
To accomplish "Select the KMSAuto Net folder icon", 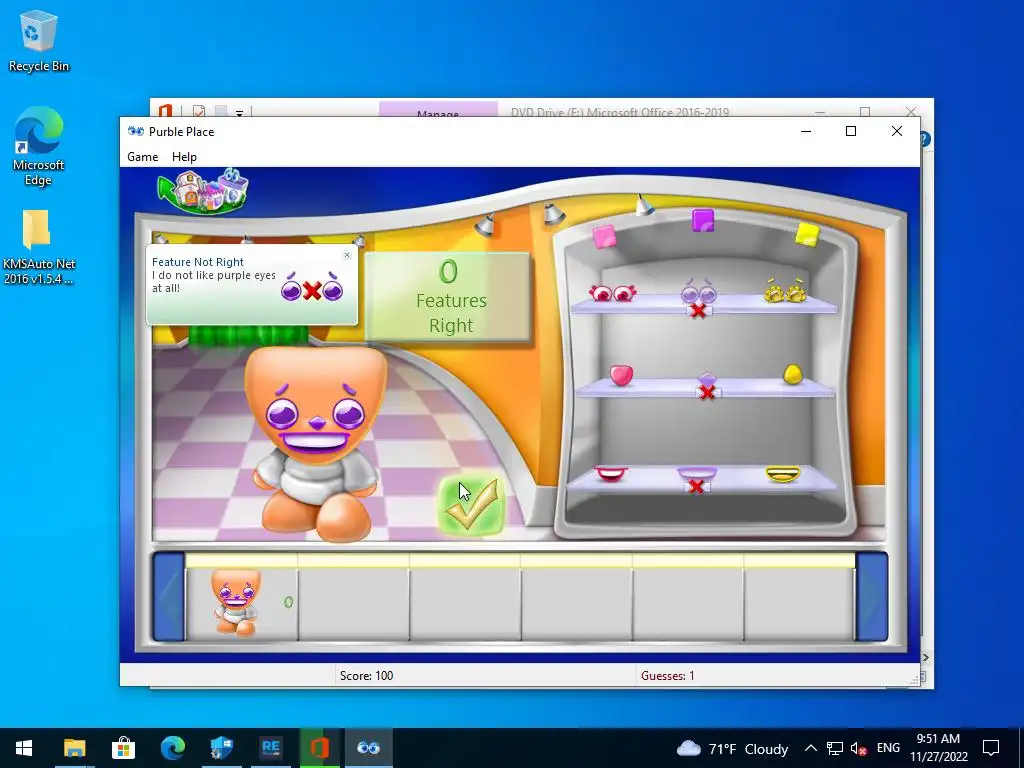I will pyautogui.click(x=39, y=248).
